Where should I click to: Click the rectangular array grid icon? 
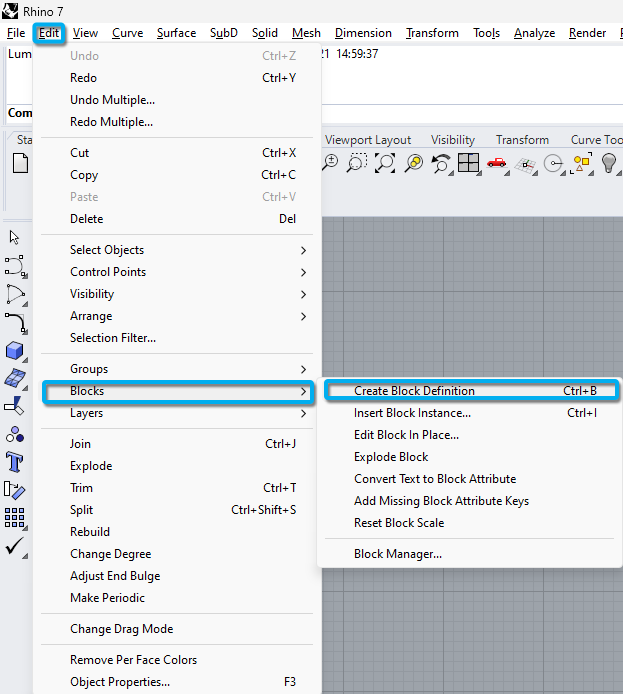point(15,517)
